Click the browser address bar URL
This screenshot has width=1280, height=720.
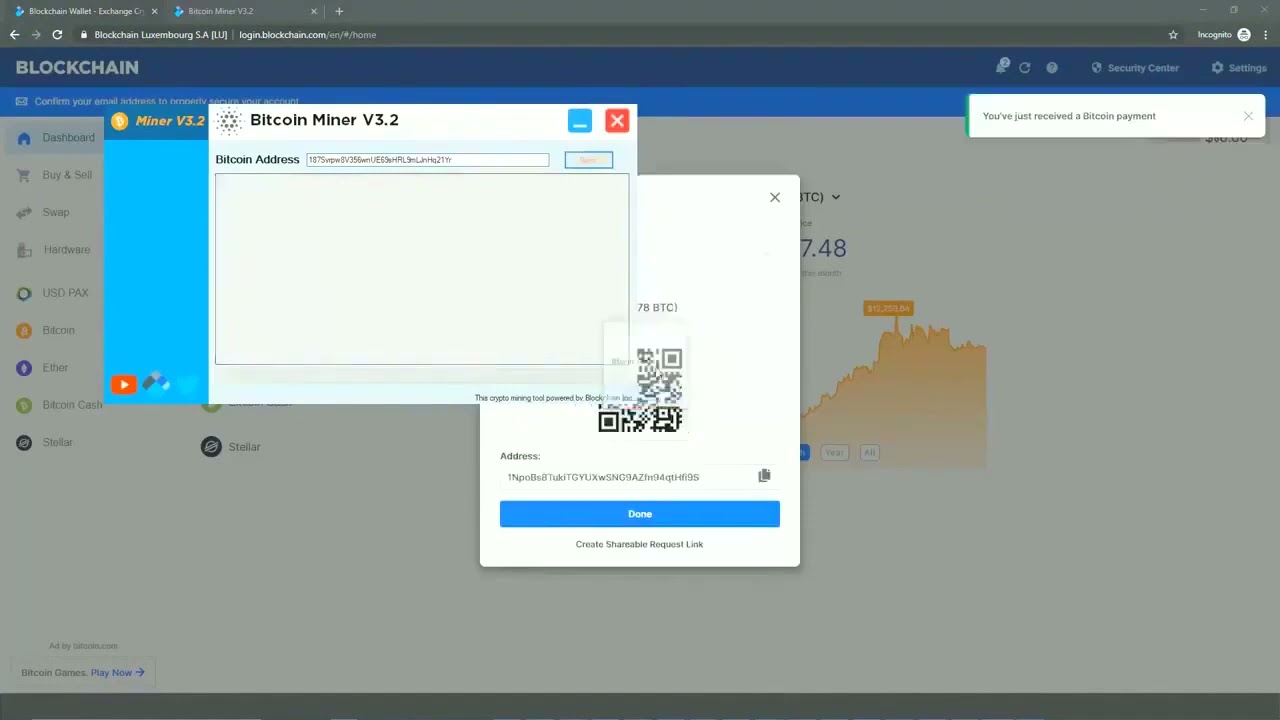click(307, 34)
